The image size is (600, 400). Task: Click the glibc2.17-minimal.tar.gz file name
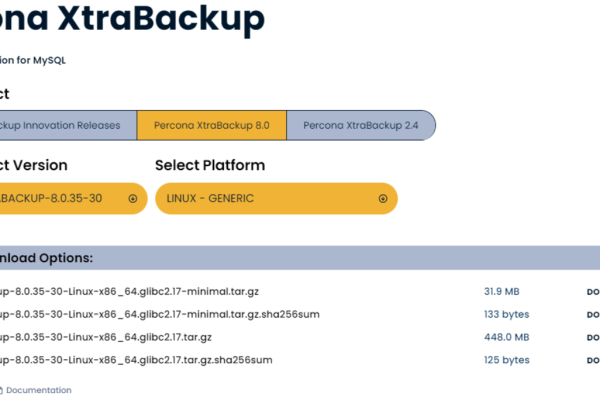(x=130, y=292)
